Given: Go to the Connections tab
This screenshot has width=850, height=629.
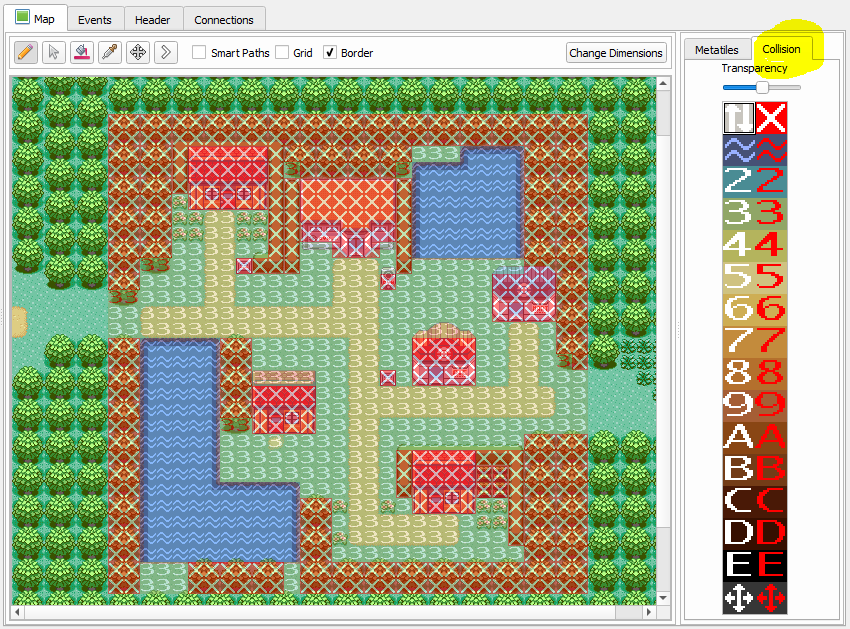Looking at the screenshot, I should coord(224,20).
